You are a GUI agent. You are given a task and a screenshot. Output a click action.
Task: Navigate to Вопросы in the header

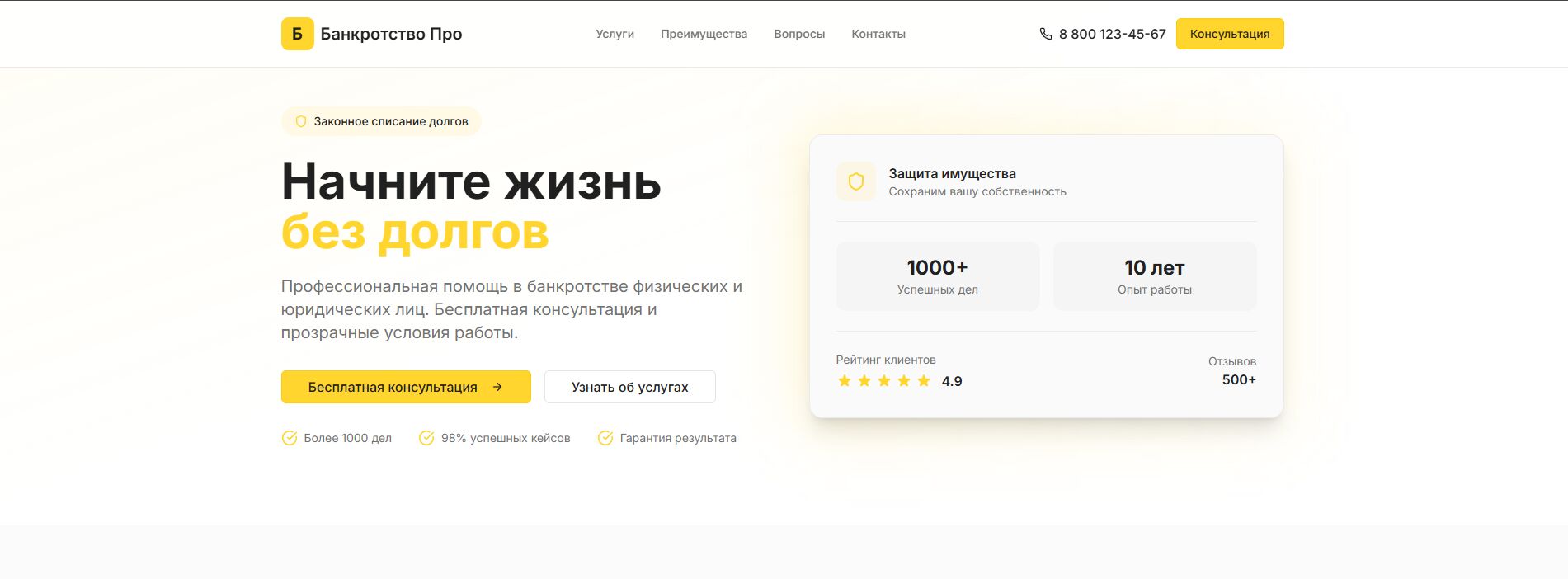click(799, 34)
